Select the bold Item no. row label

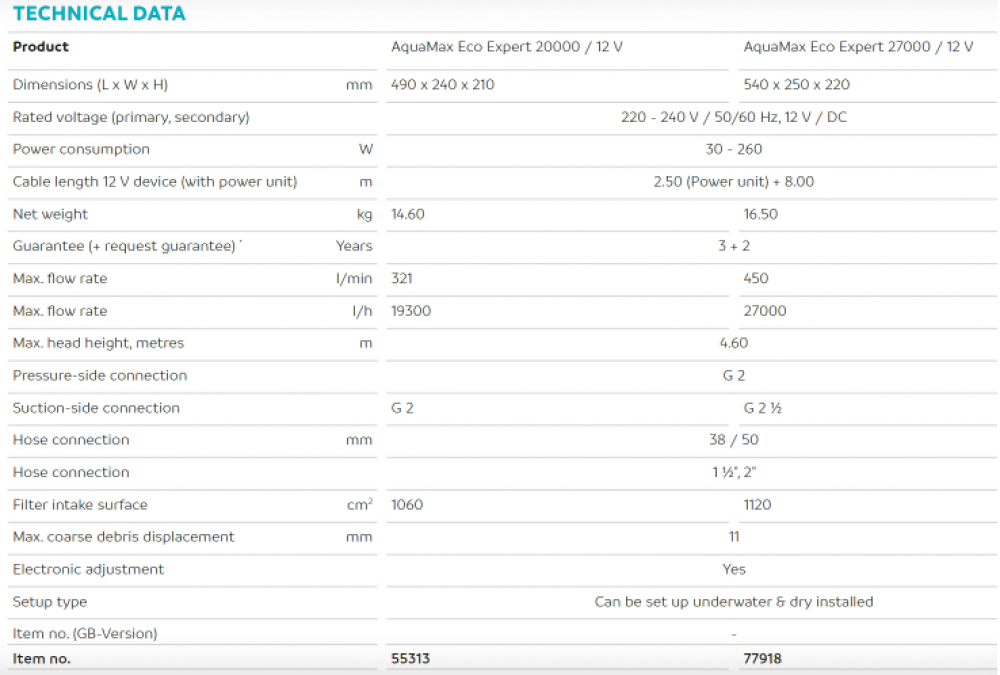(41, 659)
